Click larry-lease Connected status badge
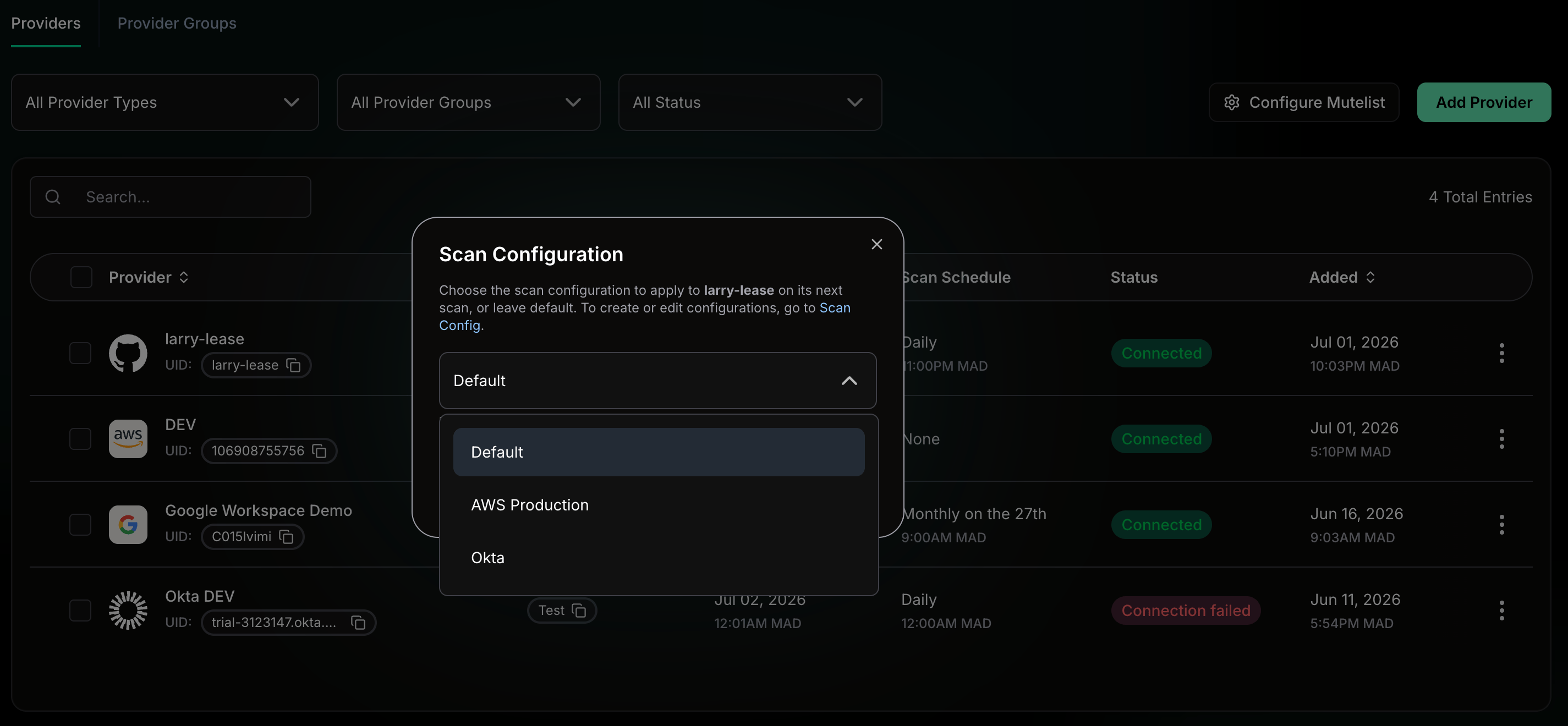Viewport: 1568px width, 726px height. [x=1161, y=353]
